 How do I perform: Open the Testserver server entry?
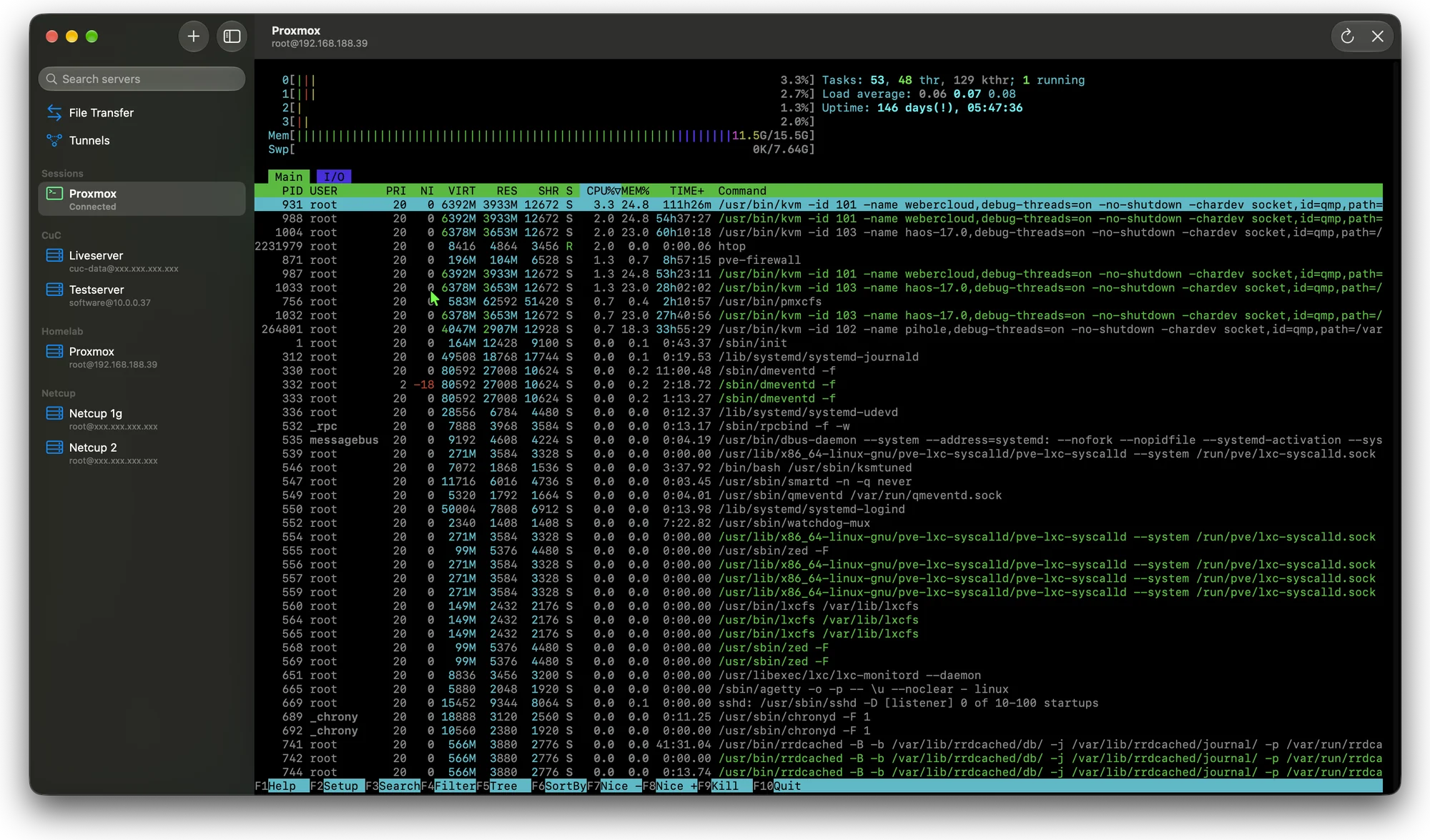tap(142, 295)
